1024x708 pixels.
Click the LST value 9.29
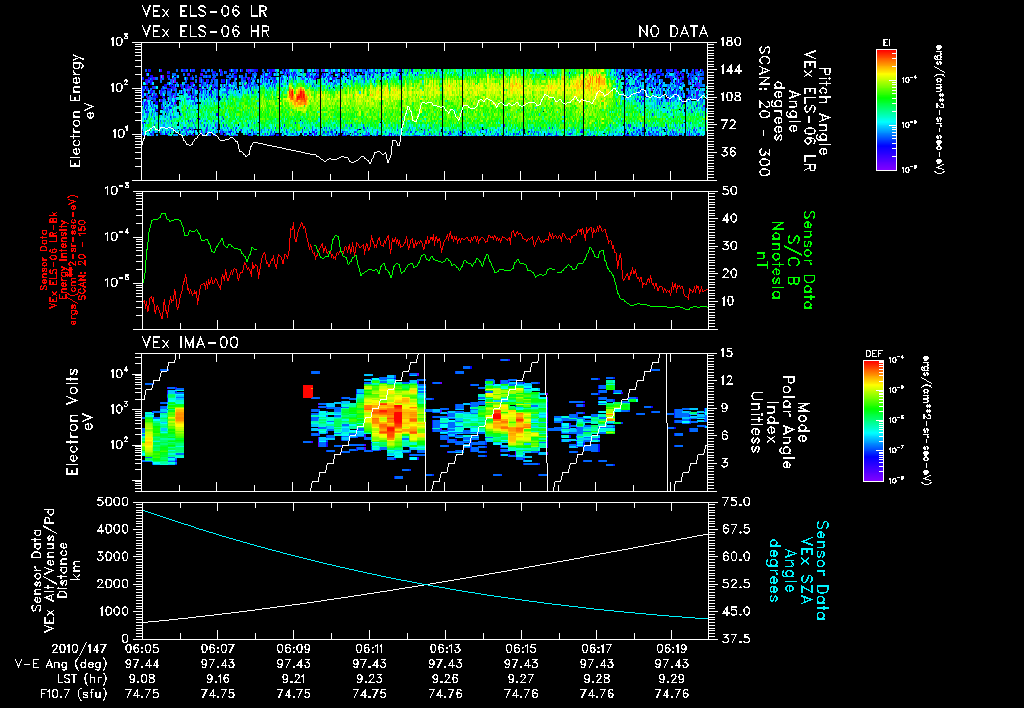tap(672, 679)
